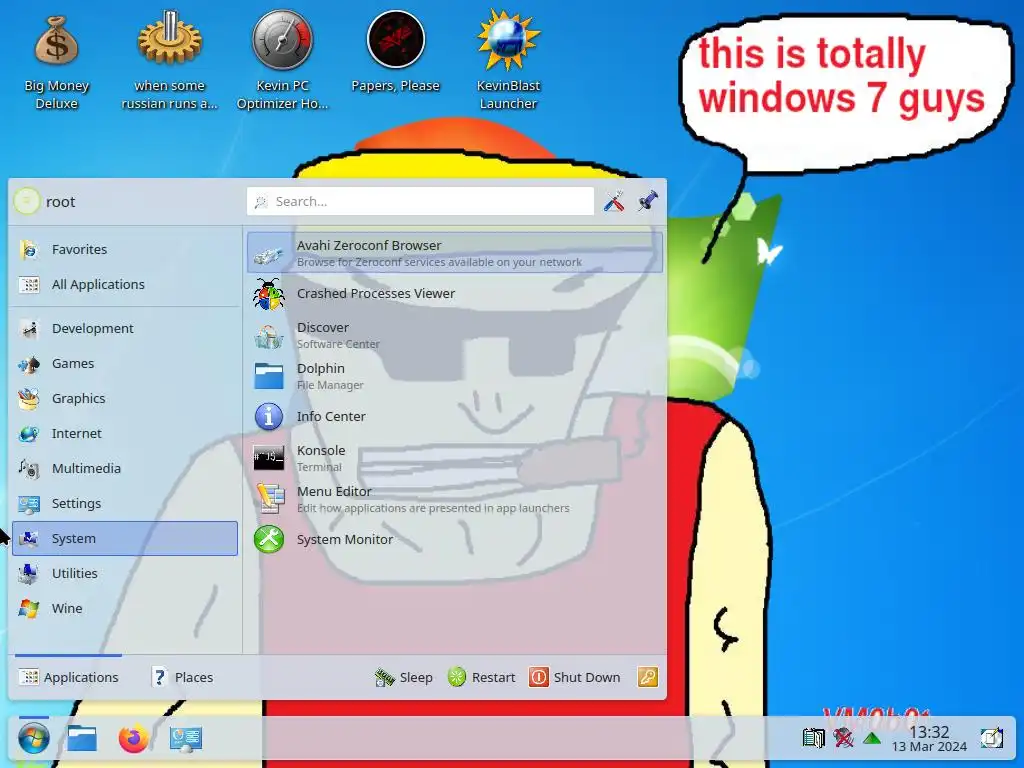Open system settings taskbar icon
The height and width of the screenshot is (768, 1024).
tap(185, 739)
